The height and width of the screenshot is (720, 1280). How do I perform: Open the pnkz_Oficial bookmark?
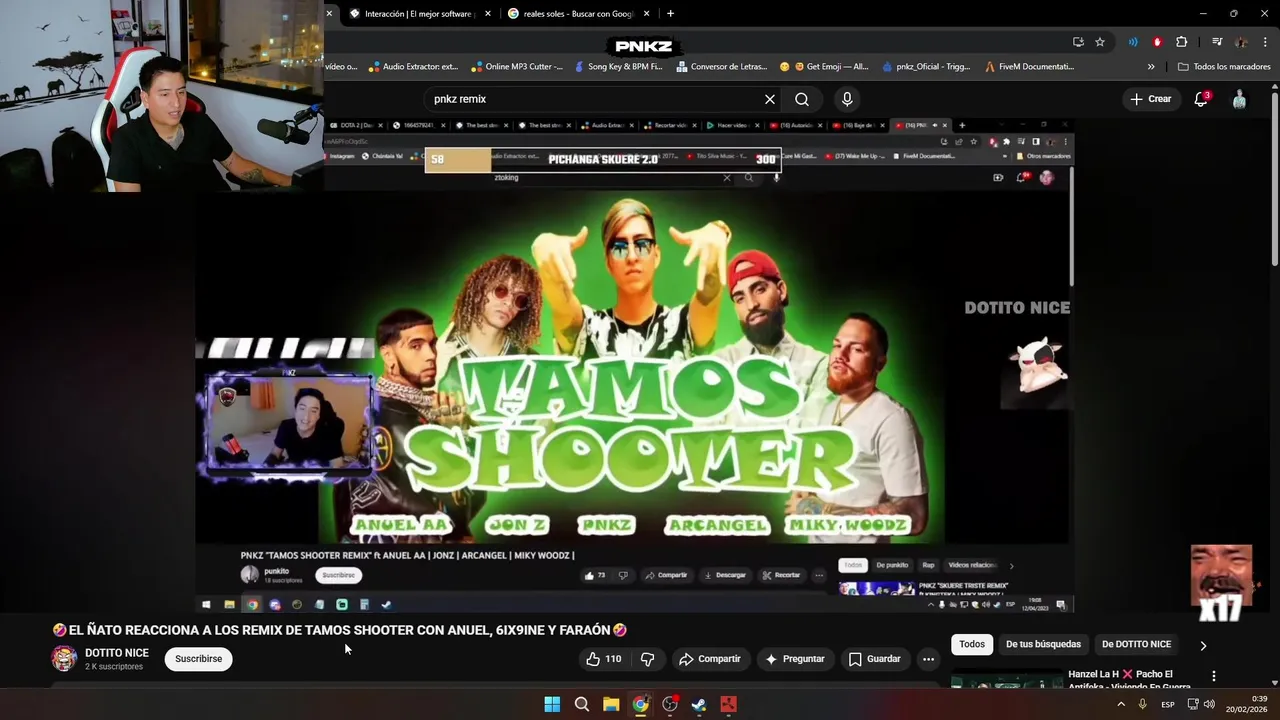point(926,67)
